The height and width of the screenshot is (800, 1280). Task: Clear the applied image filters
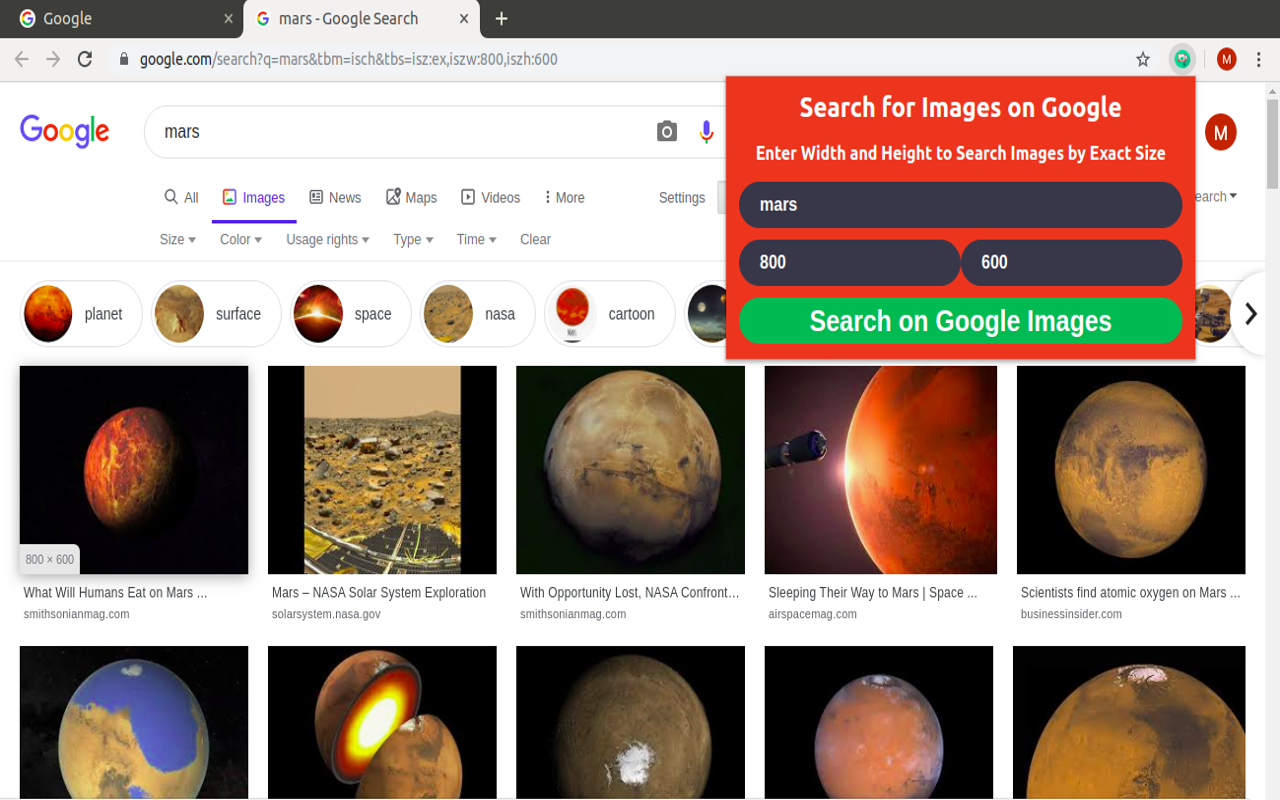(x=535, y=240)
